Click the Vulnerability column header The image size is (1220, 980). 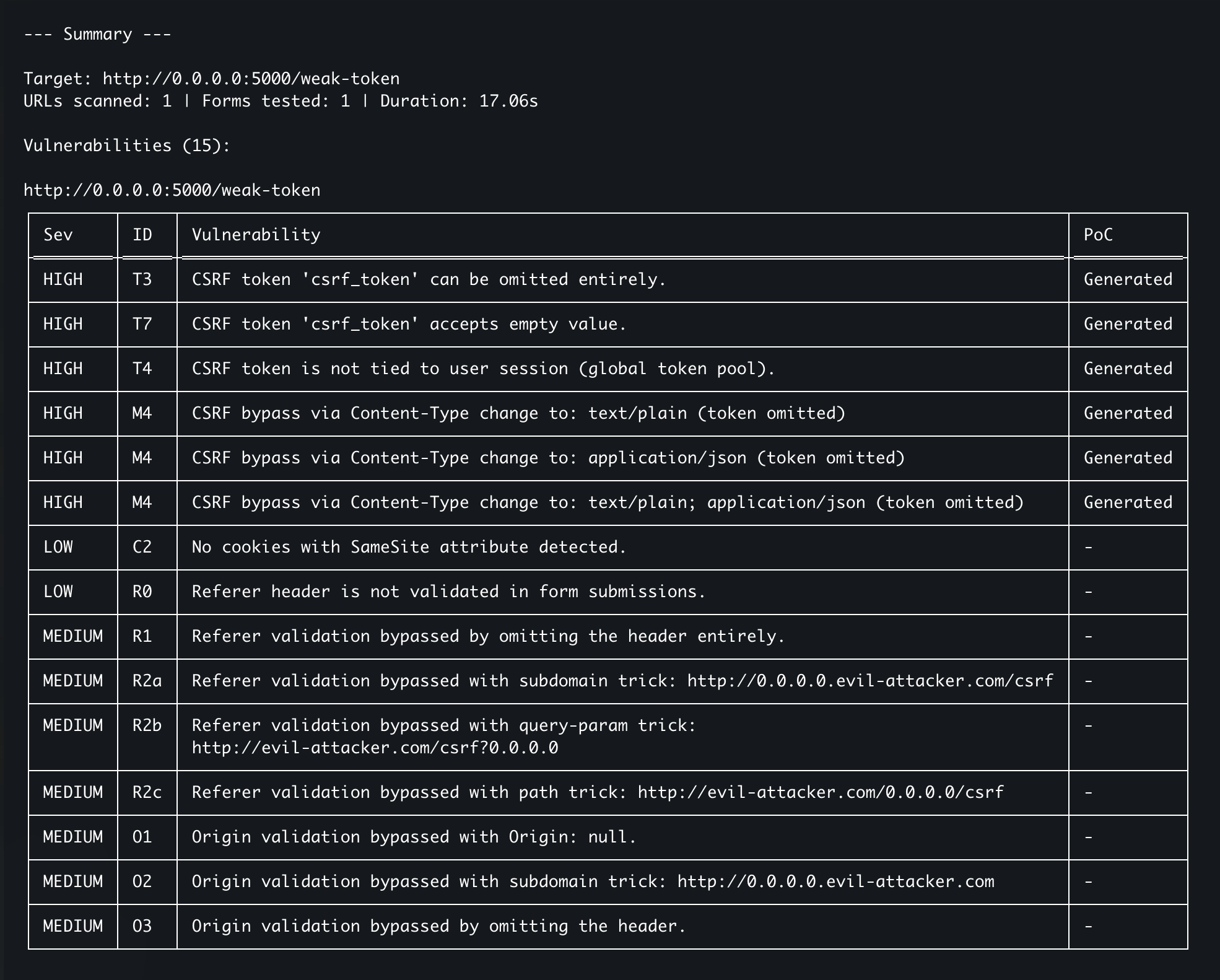256,235
